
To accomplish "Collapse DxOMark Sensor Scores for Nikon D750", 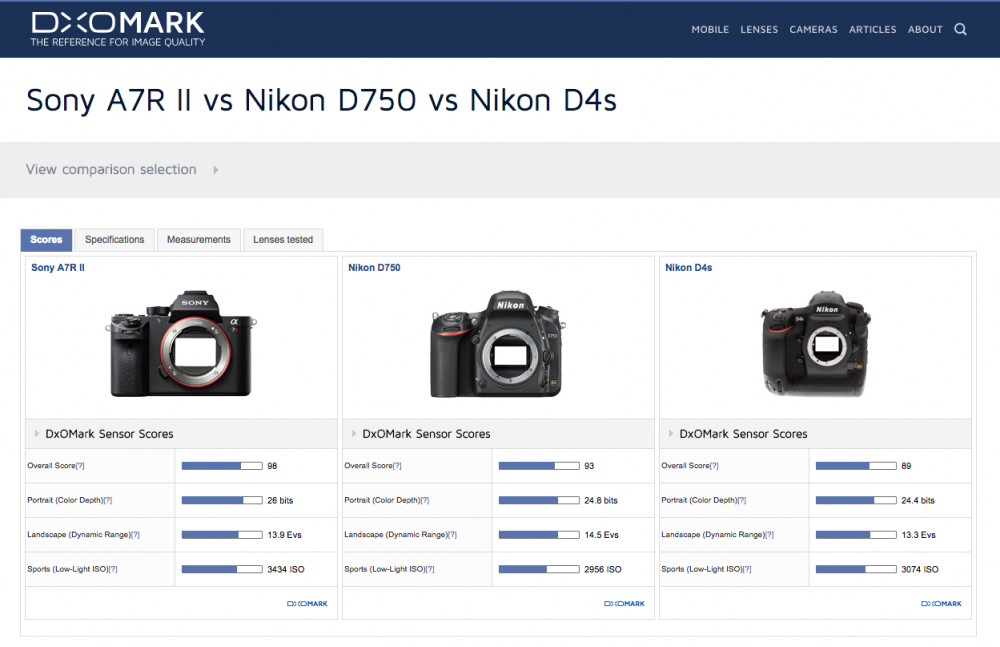I will (x=353, y=434).
